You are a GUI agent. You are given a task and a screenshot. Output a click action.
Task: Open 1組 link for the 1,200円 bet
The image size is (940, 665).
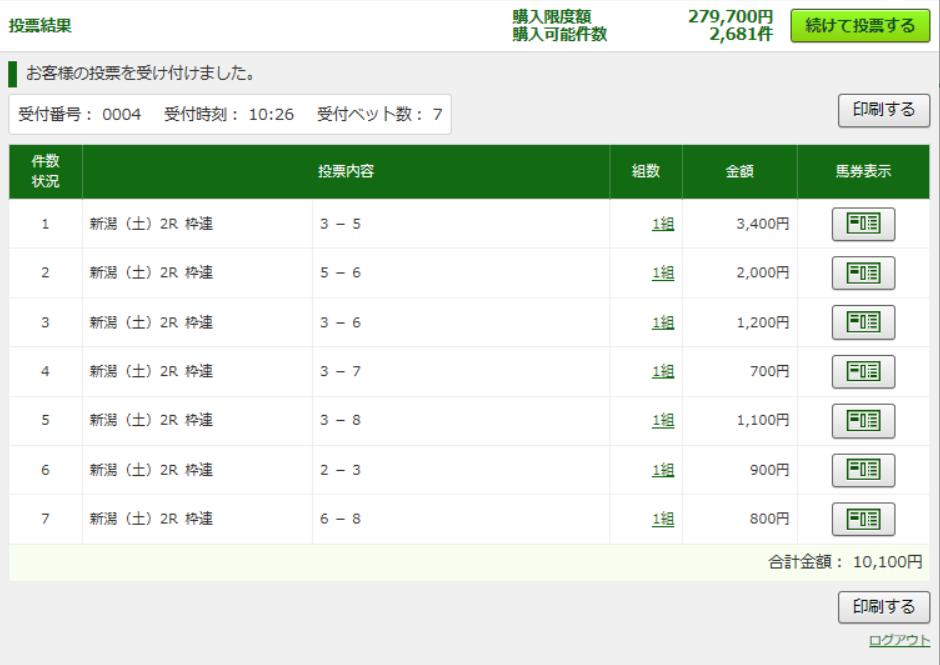[x=662, y=322]
